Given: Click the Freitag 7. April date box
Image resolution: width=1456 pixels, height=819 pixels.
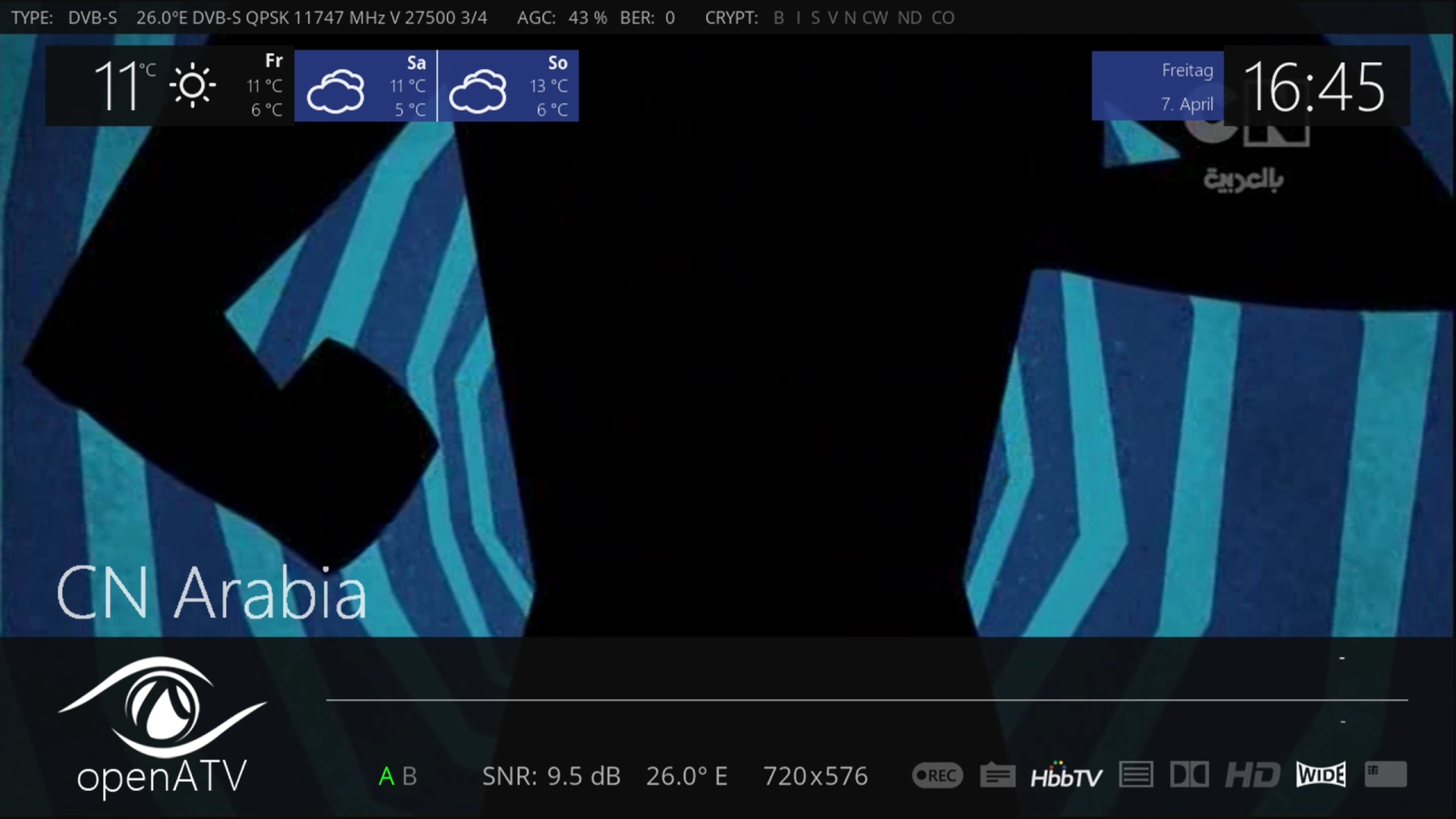Looking at the screenshot, I should (1157, 86).
